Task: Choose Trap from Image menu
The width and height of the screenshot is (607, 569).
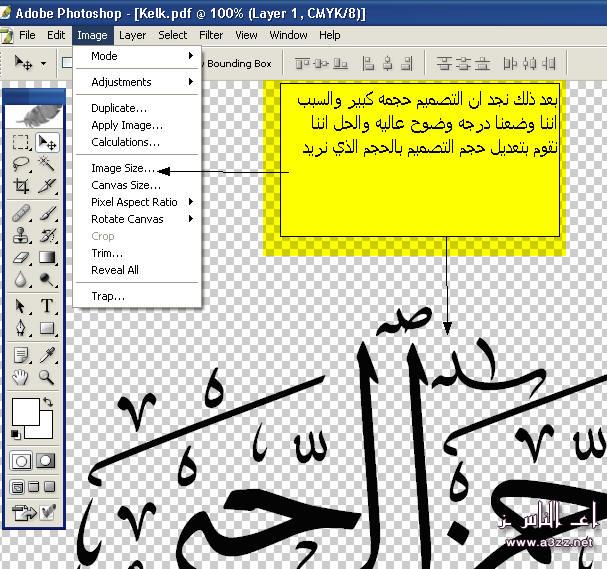Action: [x=137, y=296]
